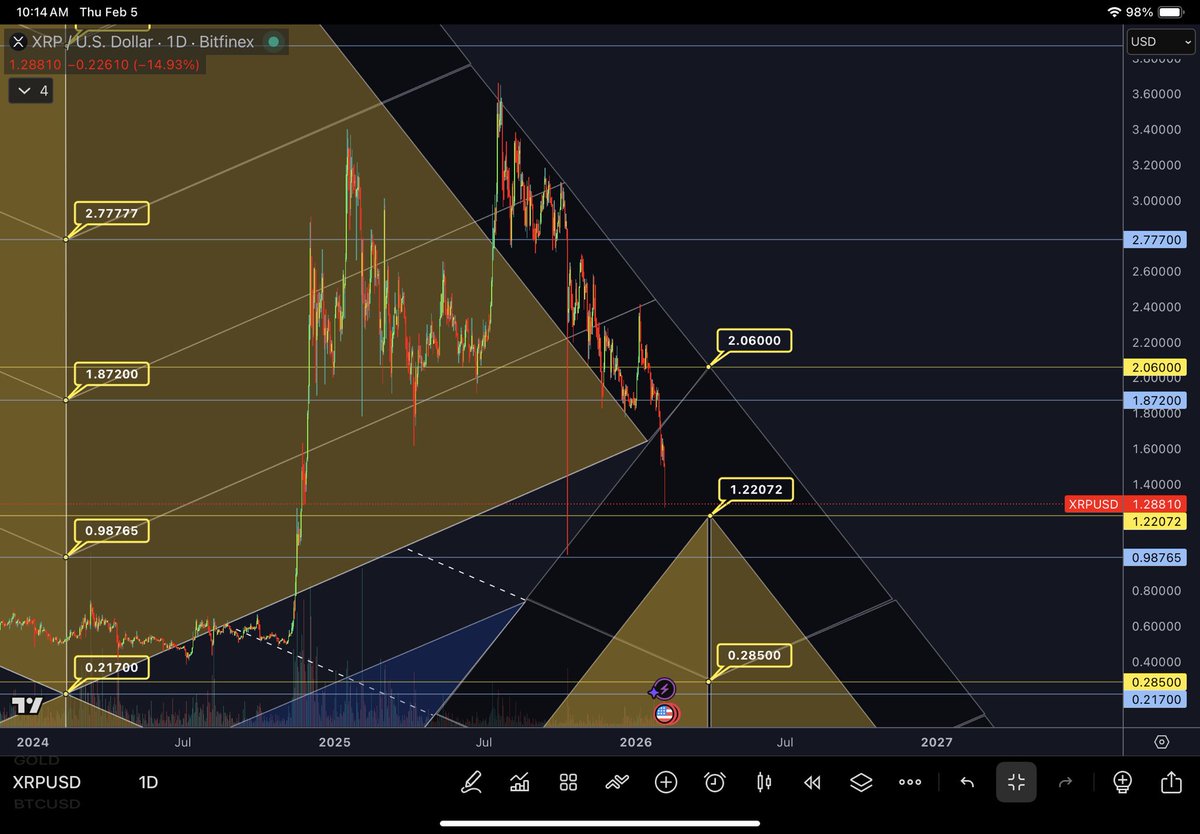Select the 1.87200 yellow chart label
Viewport: 1200px width, 834px height.
[111, 375]
